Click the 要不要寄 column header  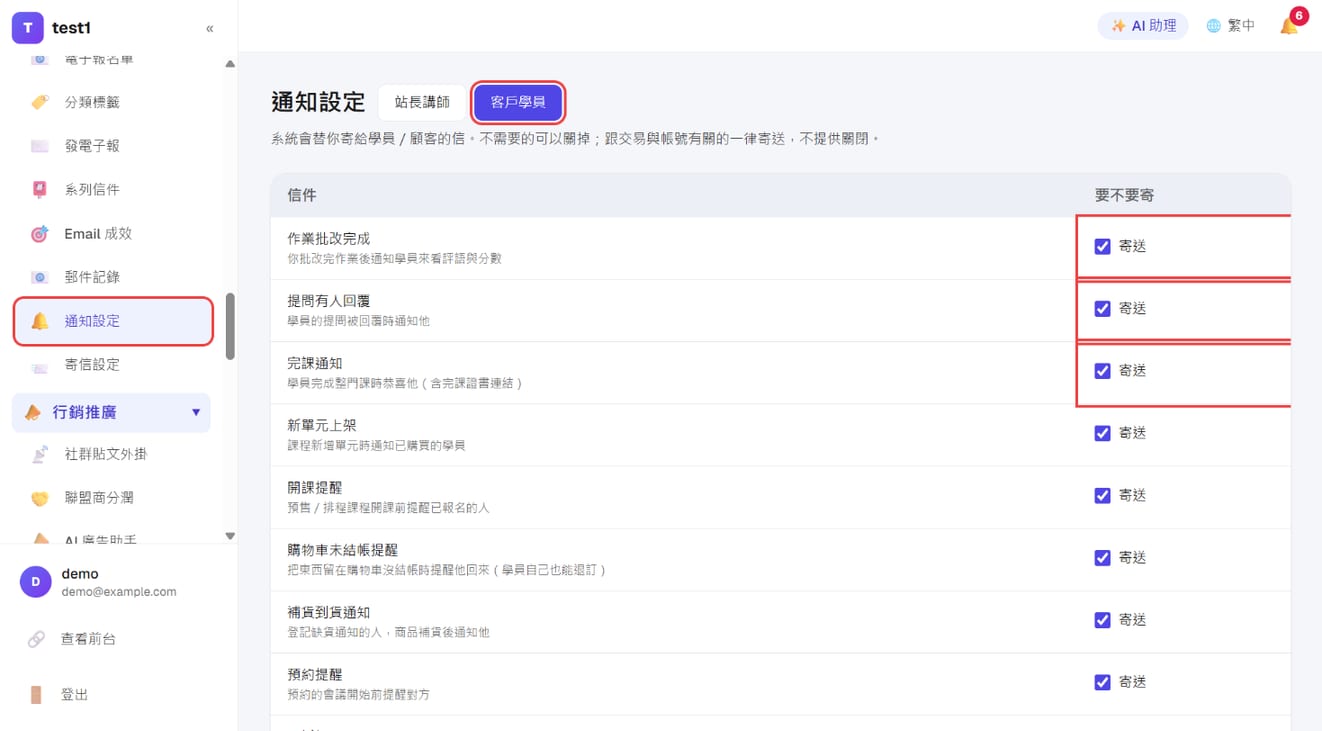point(1124,195)
